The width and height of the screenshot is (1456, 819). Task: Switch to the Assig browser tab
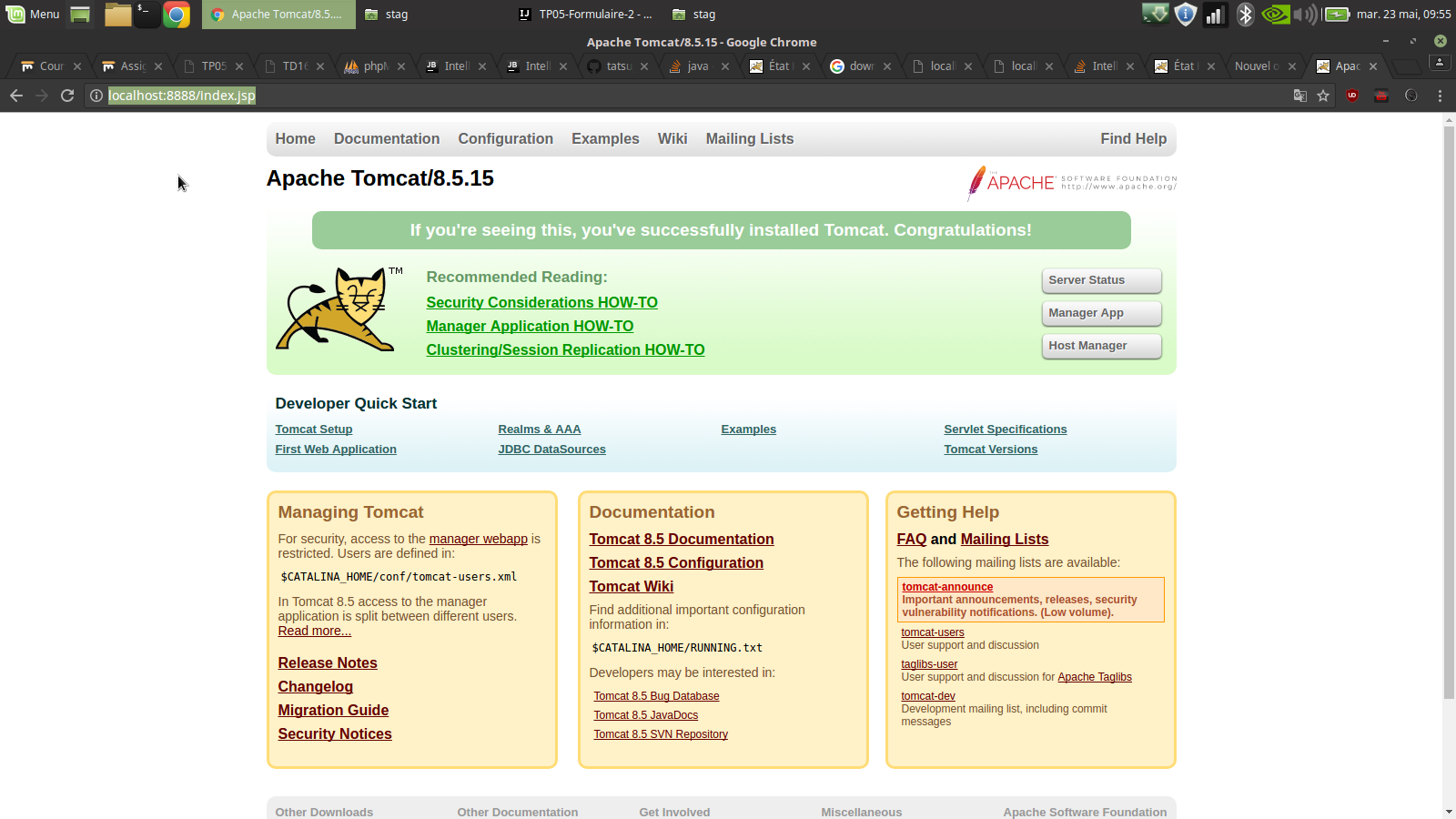click(x=132, y=66)
